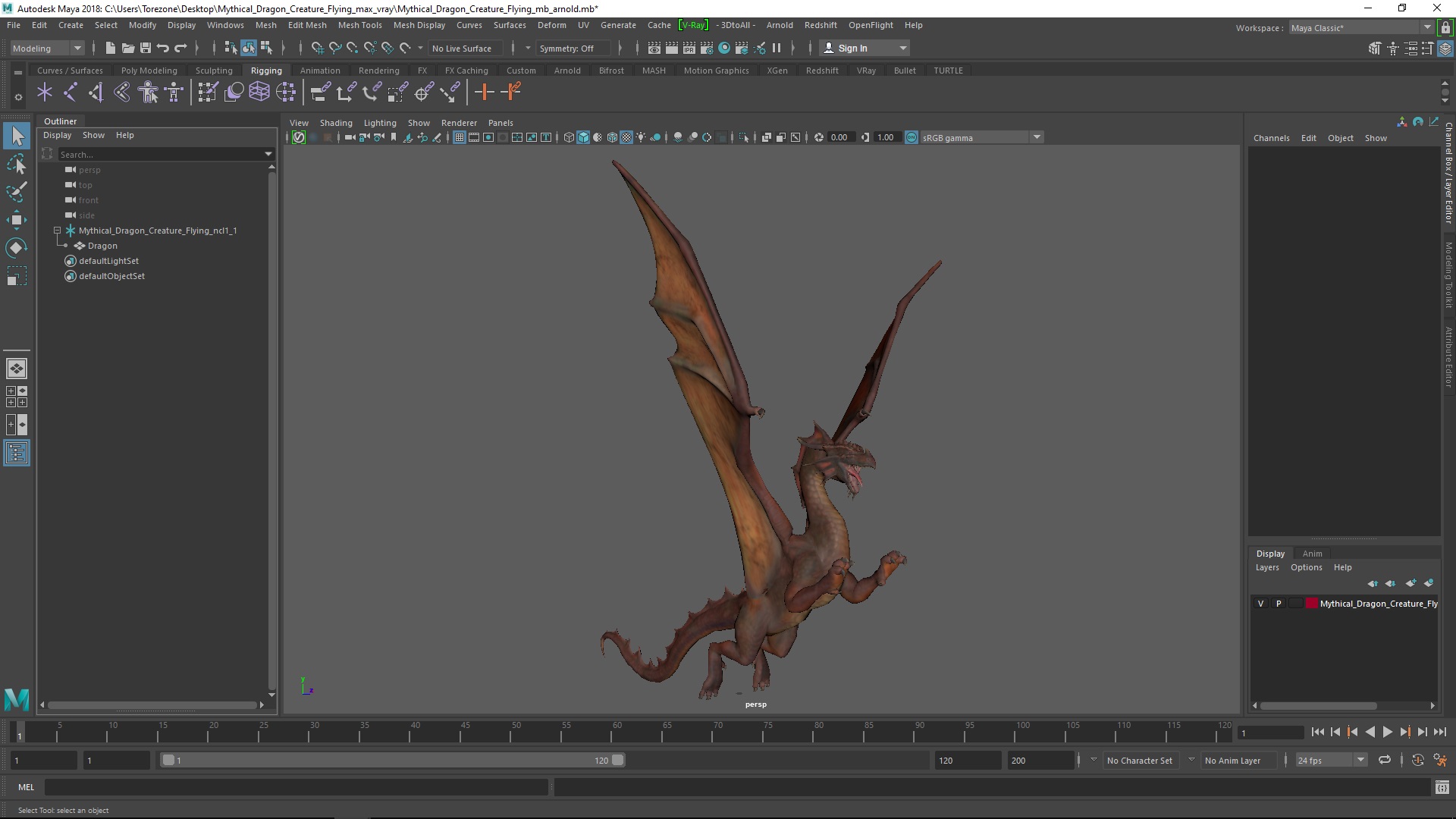Open the sRGB gamma dropdown
Screen dimensions: 1456x819
coord(982,137)
